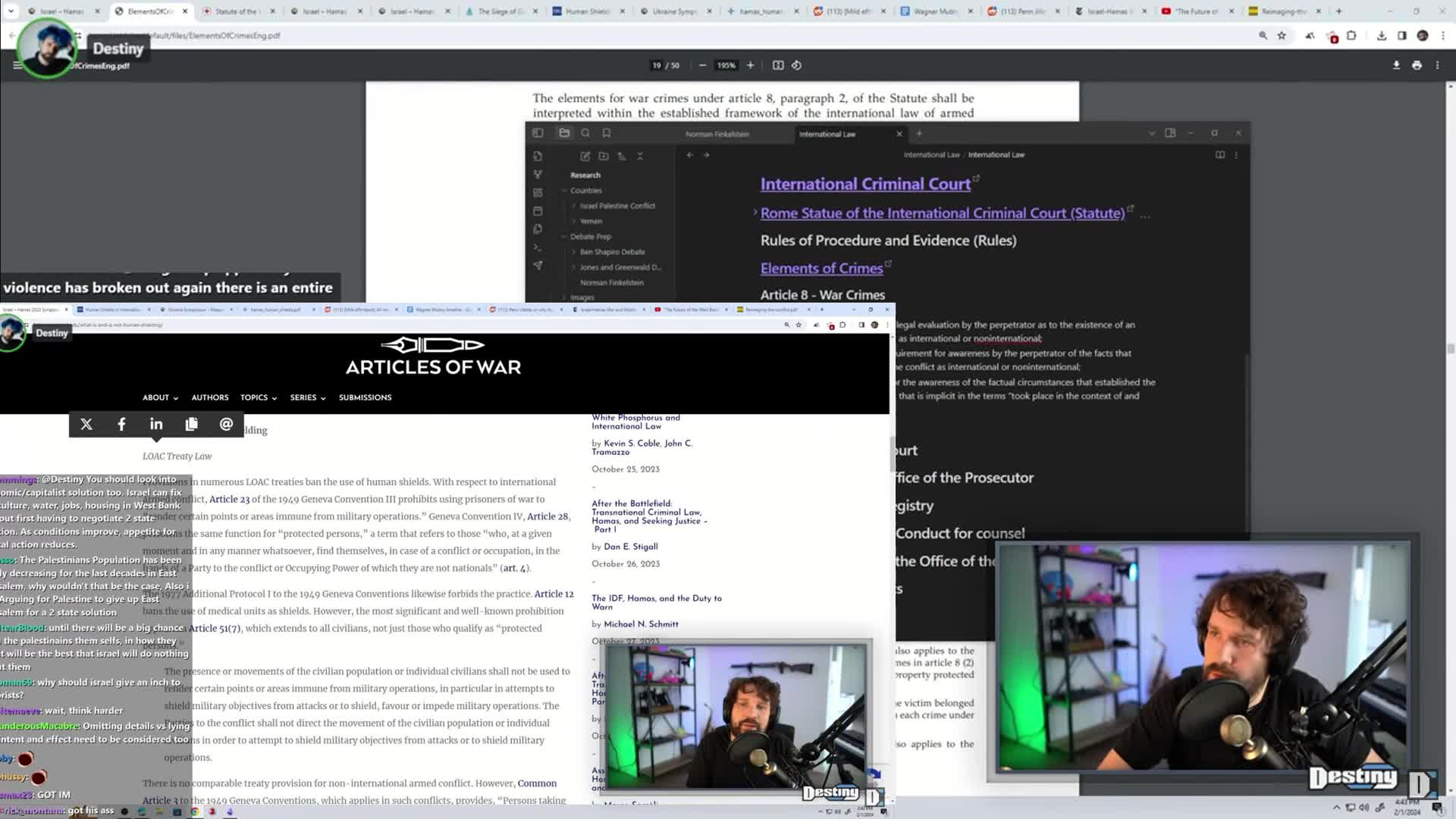Rotate the ElementsOfCrimesEng PDF
Viewport: 1456px width, 819px height.
click(796, 65)
